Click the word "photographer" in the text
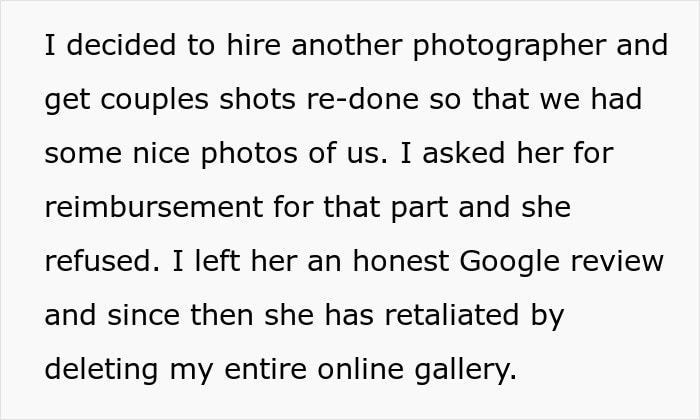The height and width of the screenshot is (420, 700). click(509, 46)
